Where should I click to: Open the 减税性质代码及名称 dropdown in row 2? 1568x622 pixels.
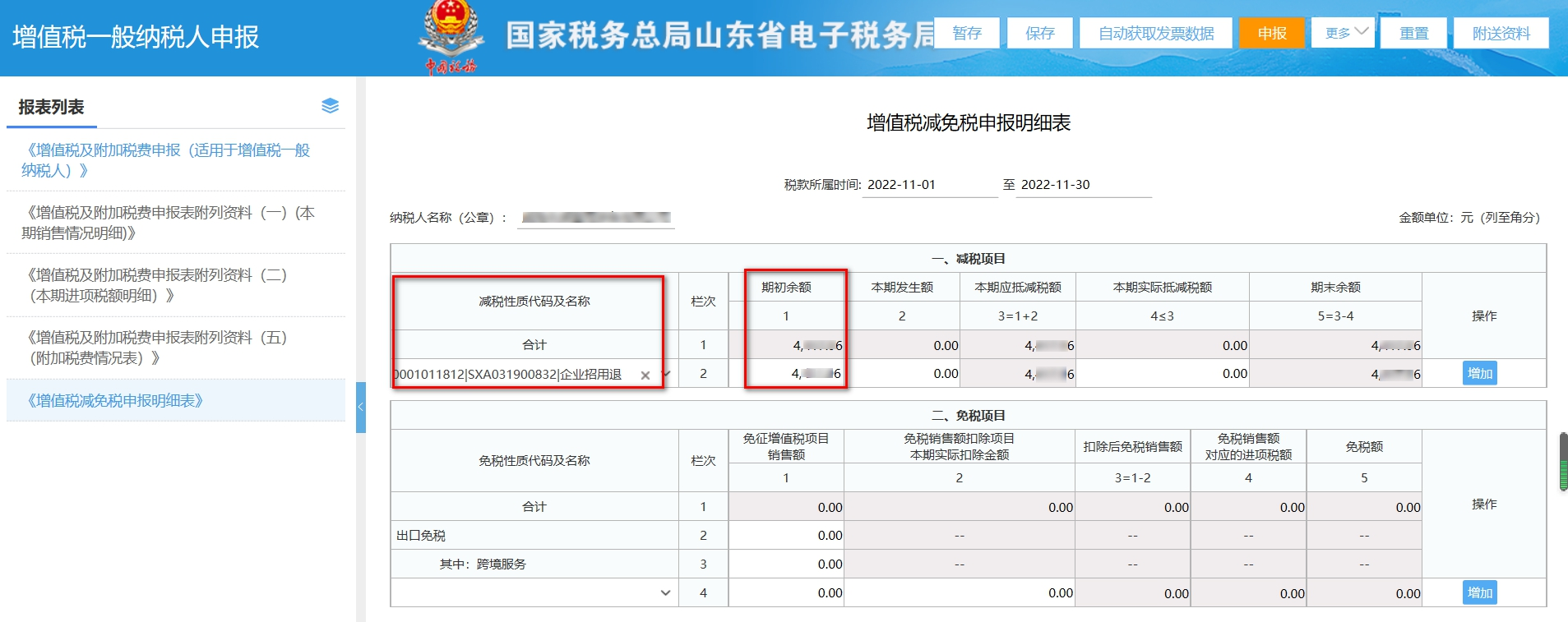tap(666, 375)
